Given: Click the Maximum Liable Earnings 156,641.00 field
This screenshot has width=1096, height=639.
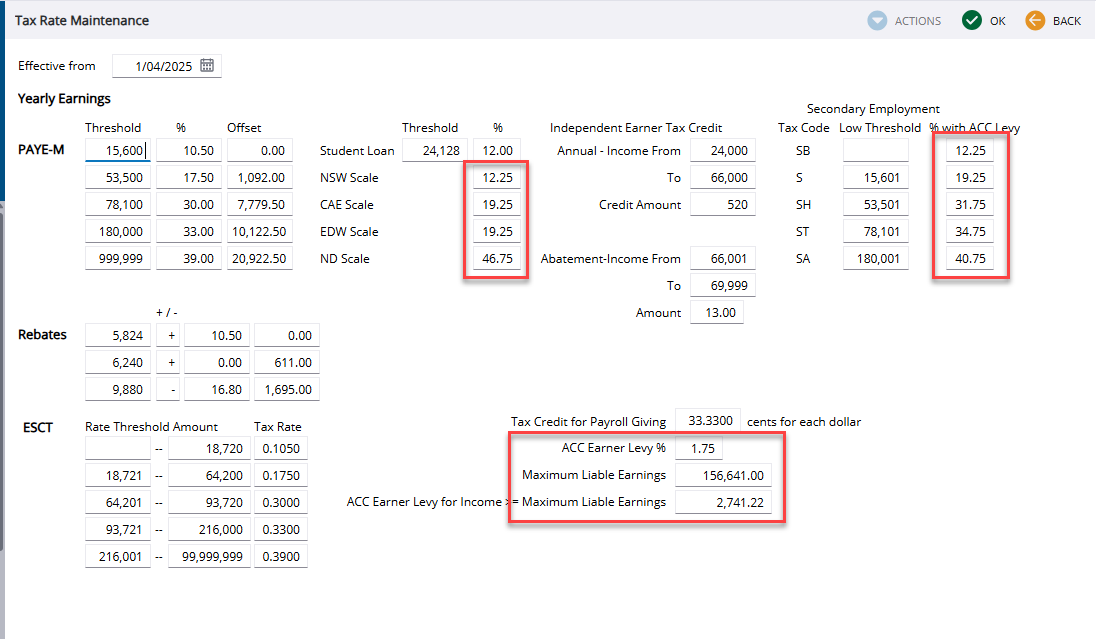Looking at the screenshot, I should (723, 476).
